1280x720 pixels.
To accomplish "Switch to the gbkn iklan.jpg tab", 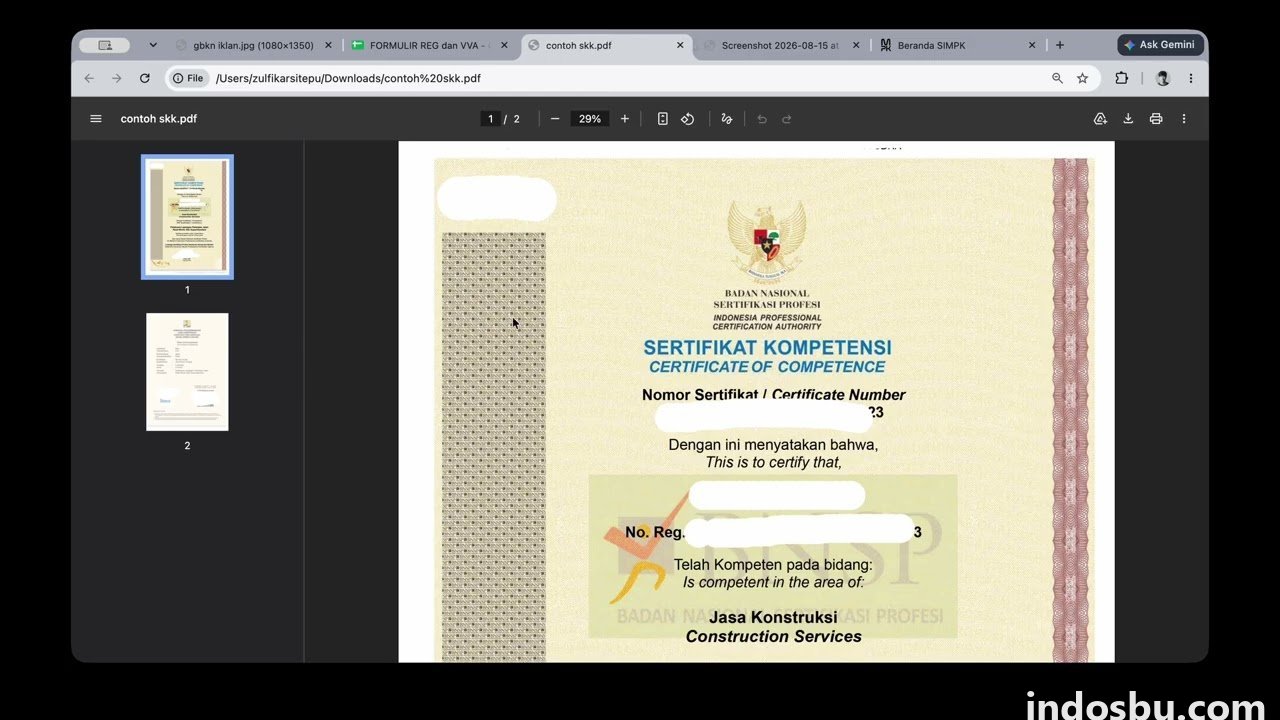I will coord(253,45).
